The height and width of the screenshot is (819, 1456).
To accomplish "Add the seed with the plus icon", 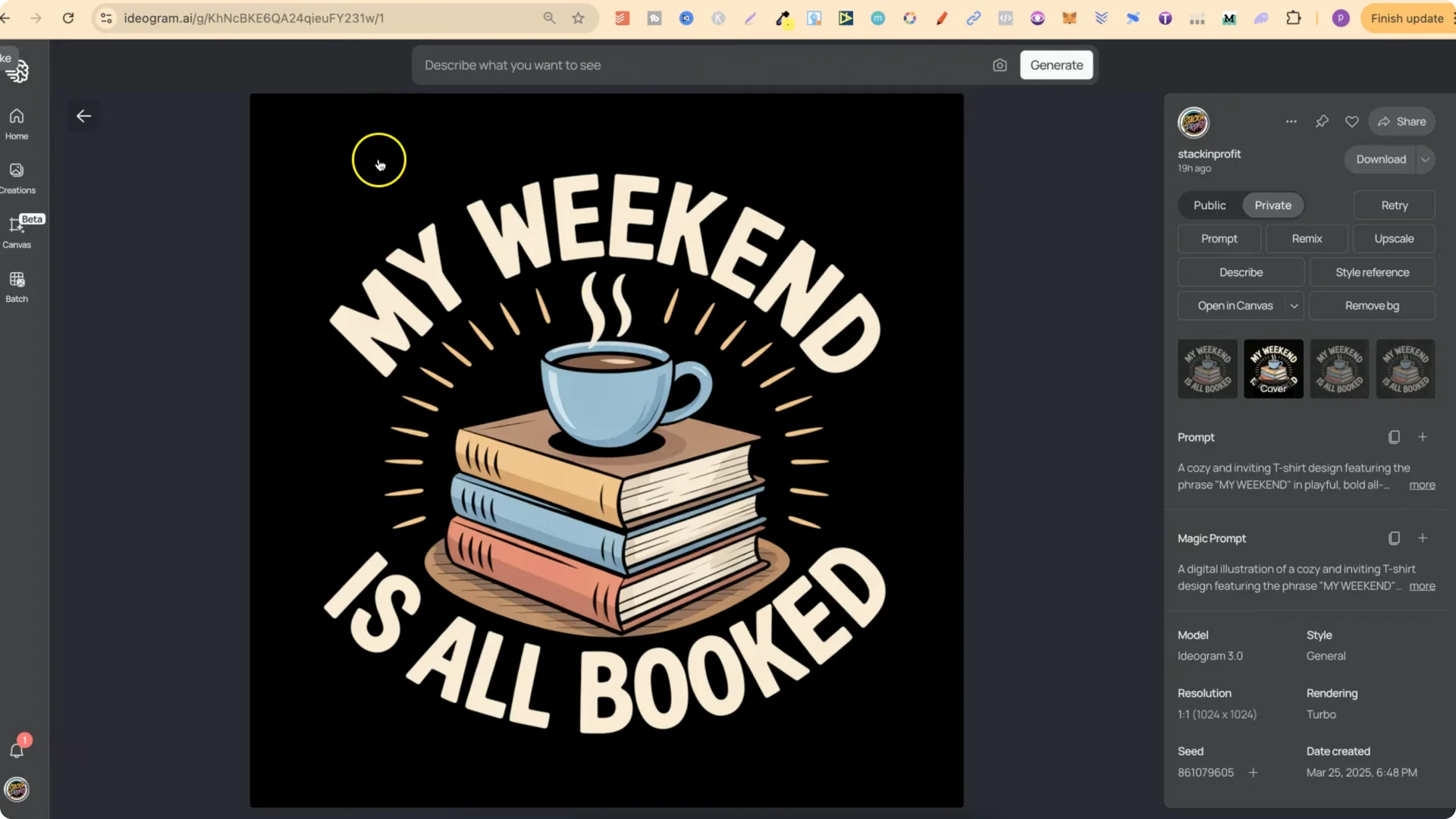I will point(1254,772).
